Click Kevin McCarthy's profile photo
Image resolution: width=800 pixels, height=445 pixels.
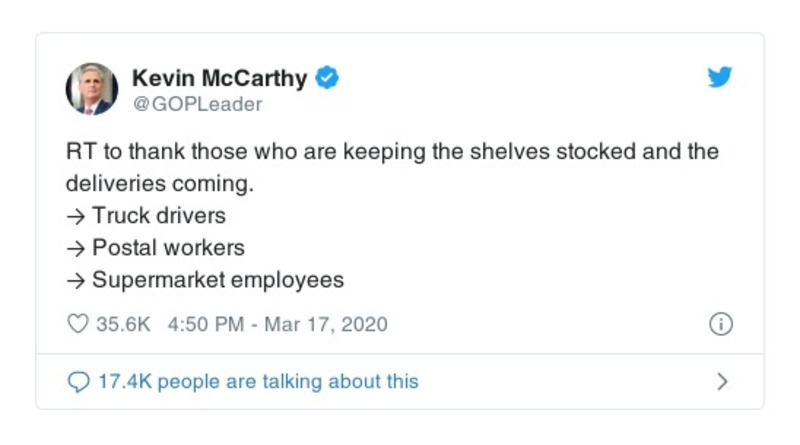tap(92, 89)
